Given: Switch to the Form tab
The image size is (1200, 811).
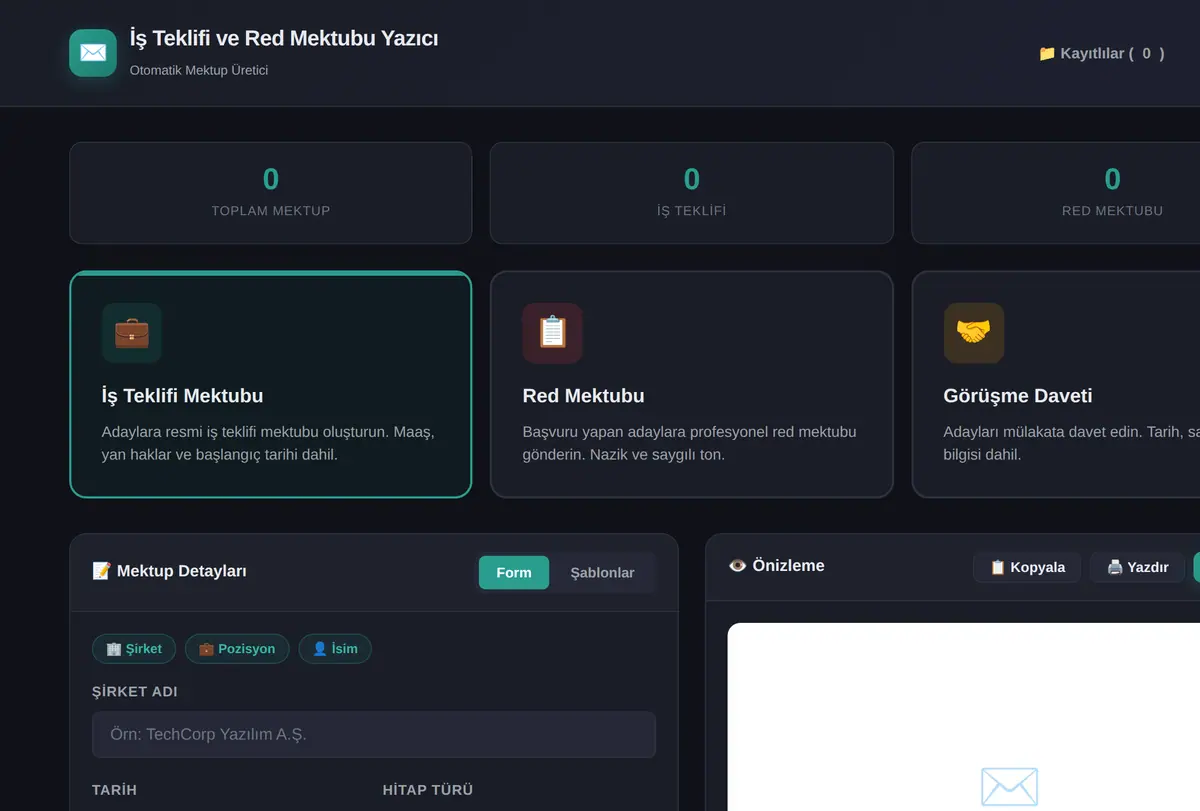Looking at the screenshot, I should pos(514,572).
